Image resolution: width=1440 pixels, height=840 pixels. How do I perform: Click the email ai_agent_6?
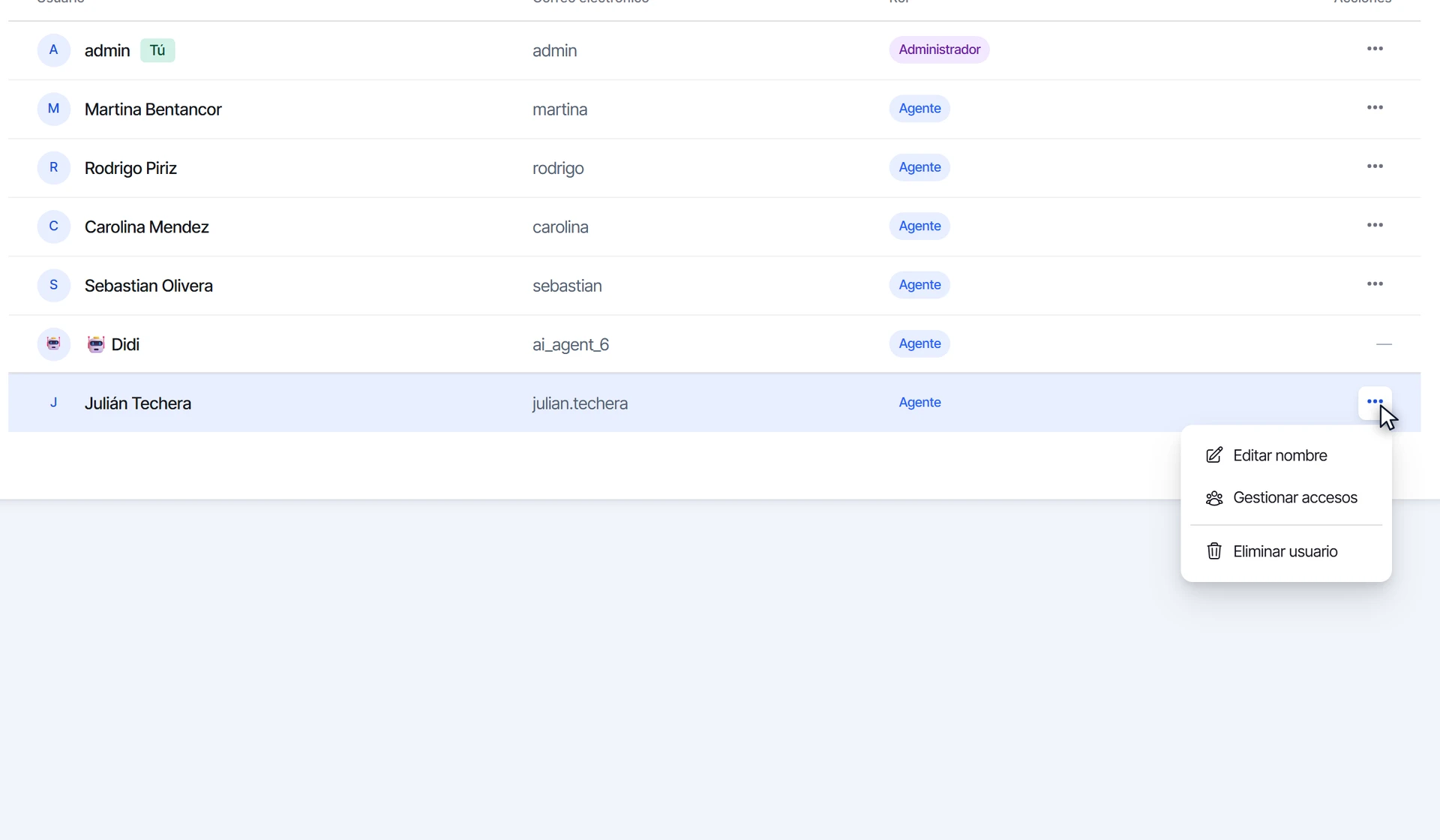pos(571,345)
